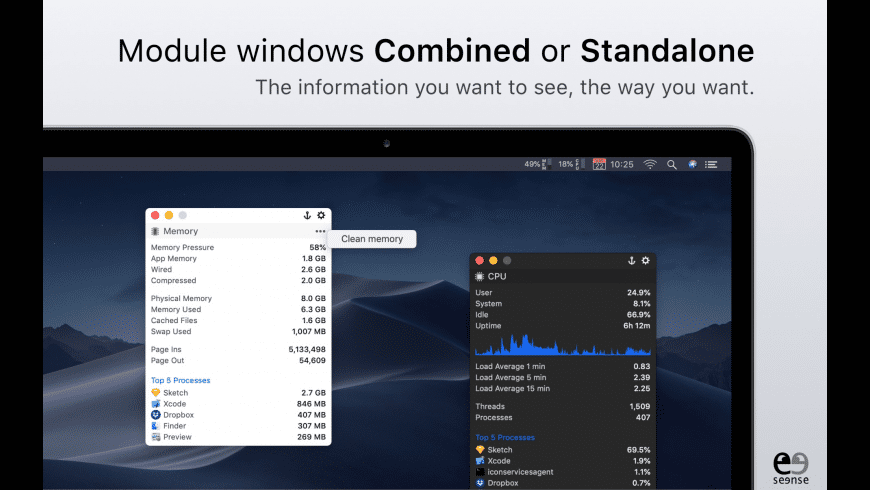Click the Finder icon in the Memory process list
This screenshot has height=490, width=870.
tap(156, 426)
